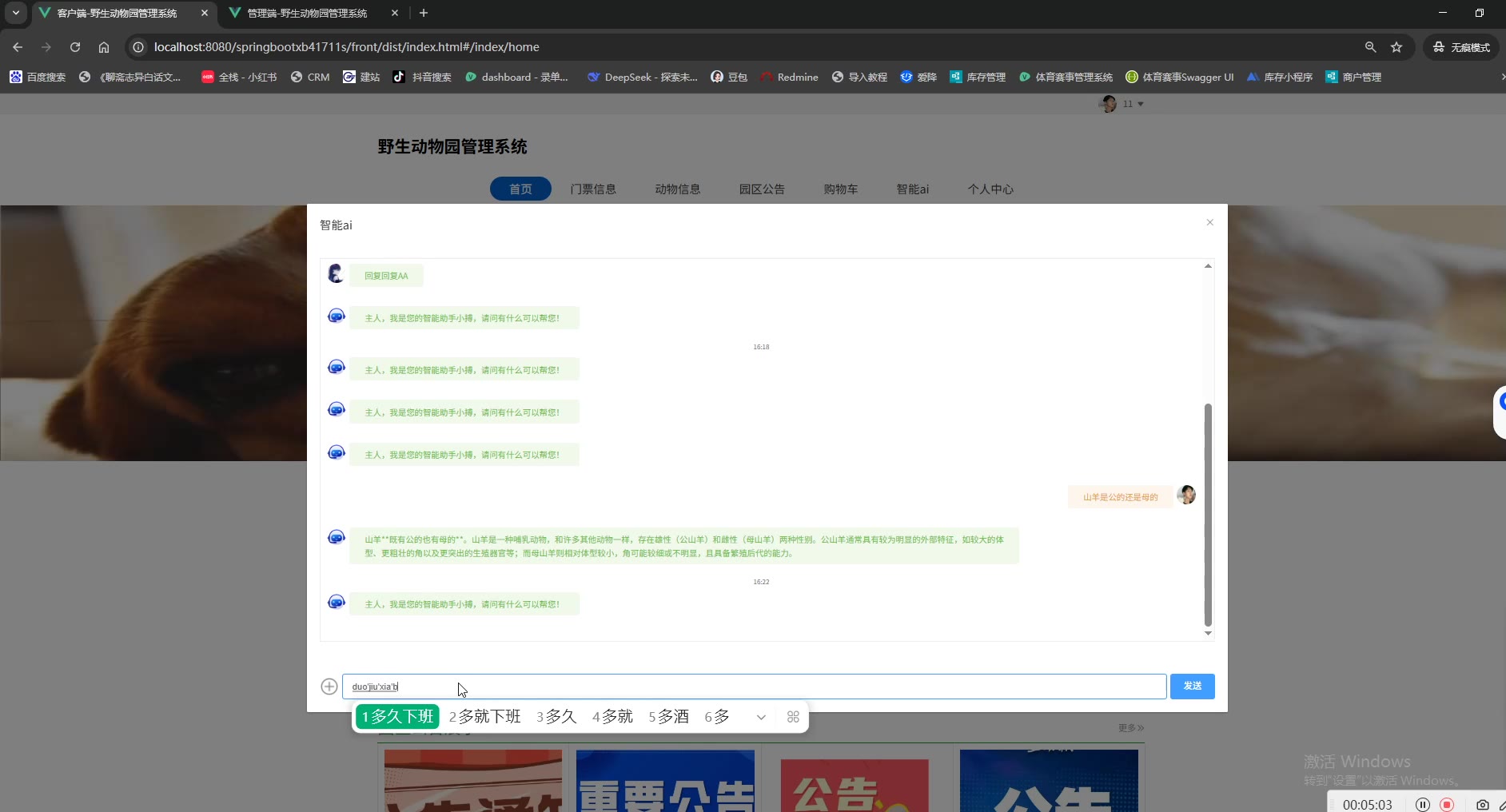Expand more IME candidates with the chevron

coord(761,717)
